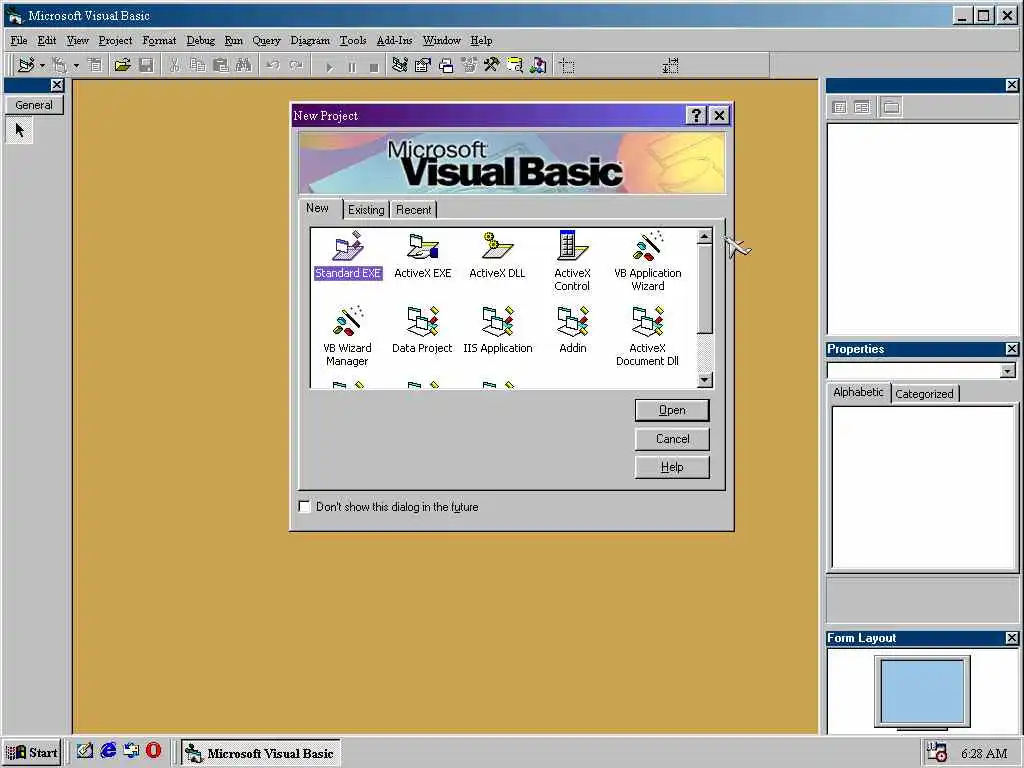Click View Object icon in Project Explorer
Screen dimensions: 1024x768
(x=862, y=107)
